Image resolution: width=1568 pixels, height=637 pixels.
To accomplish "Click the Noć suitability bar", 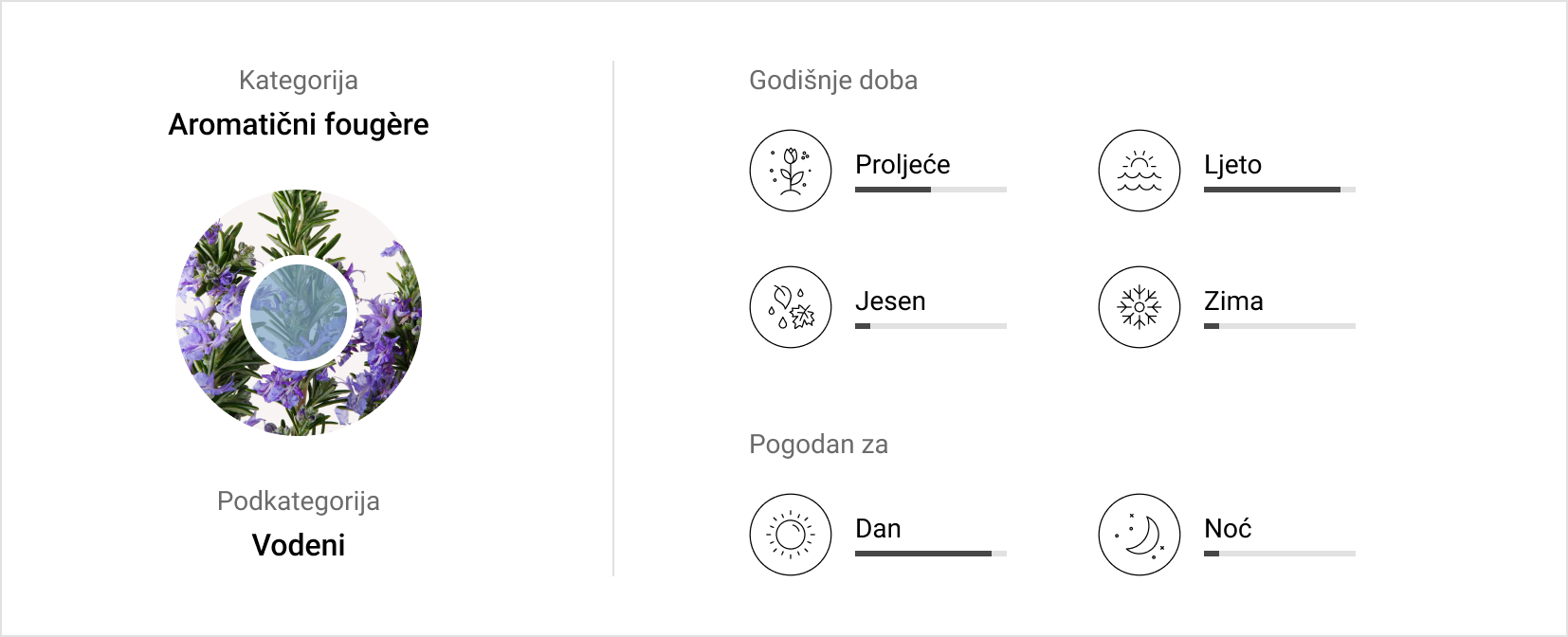I will coord(1280,554).
